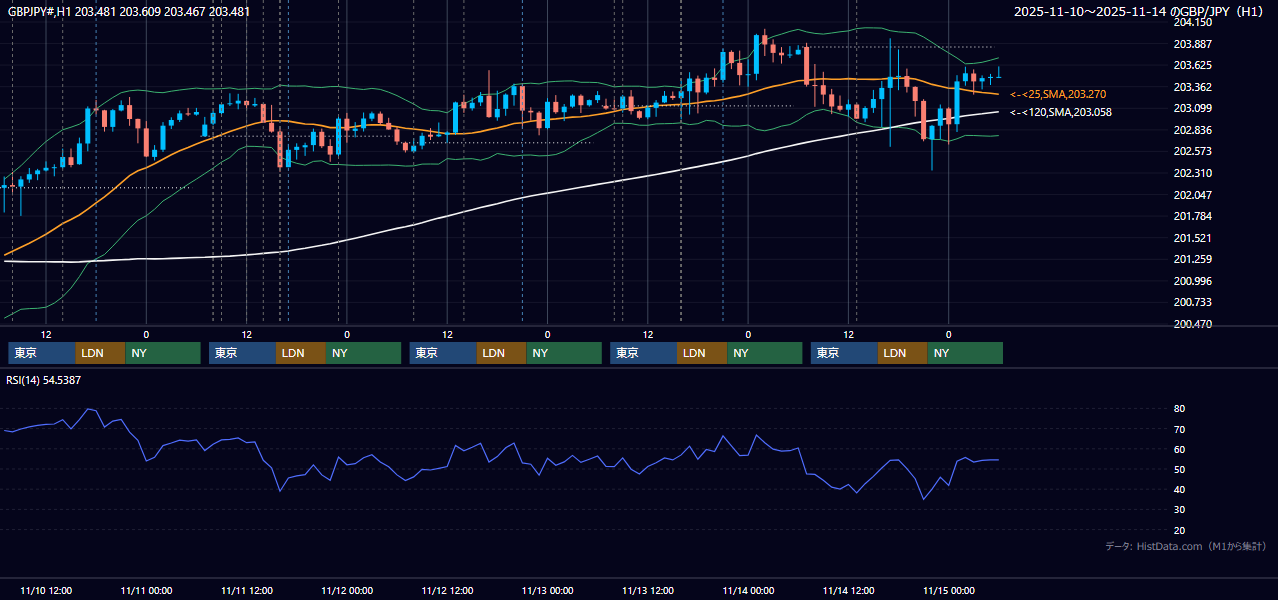Click the RSI 20 level label
The image size is (1278, 600).
tap(1179, 530)
